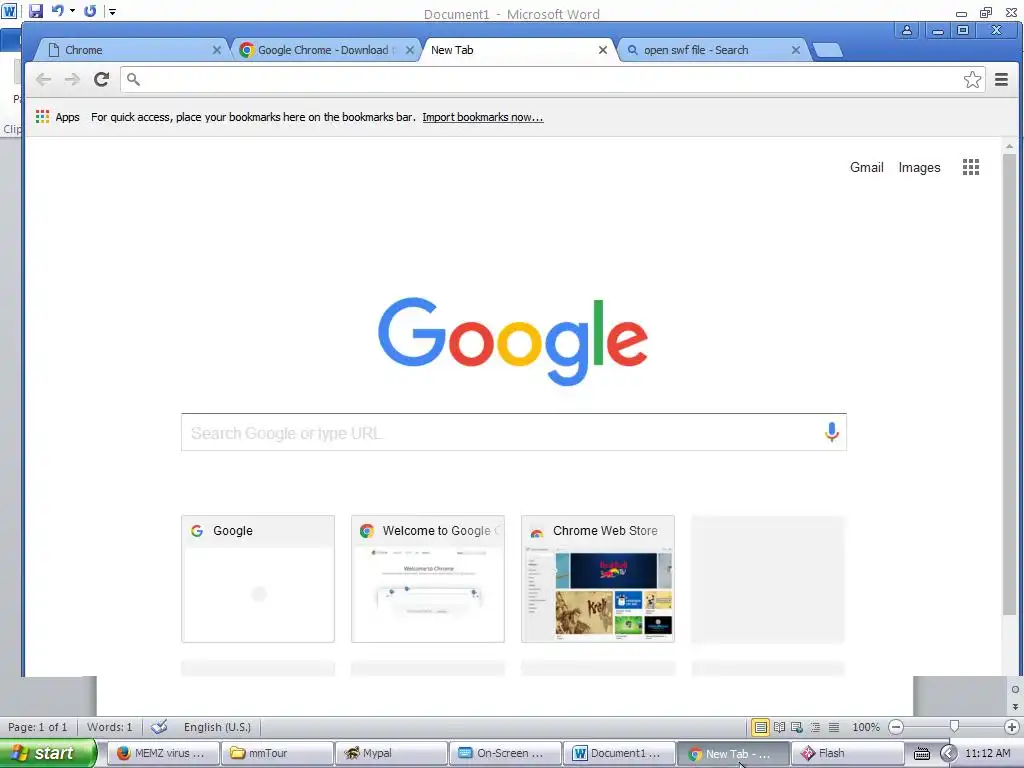
Task: Switch Word to Full Screen Reading view
Action: click(x=779, y=727)
